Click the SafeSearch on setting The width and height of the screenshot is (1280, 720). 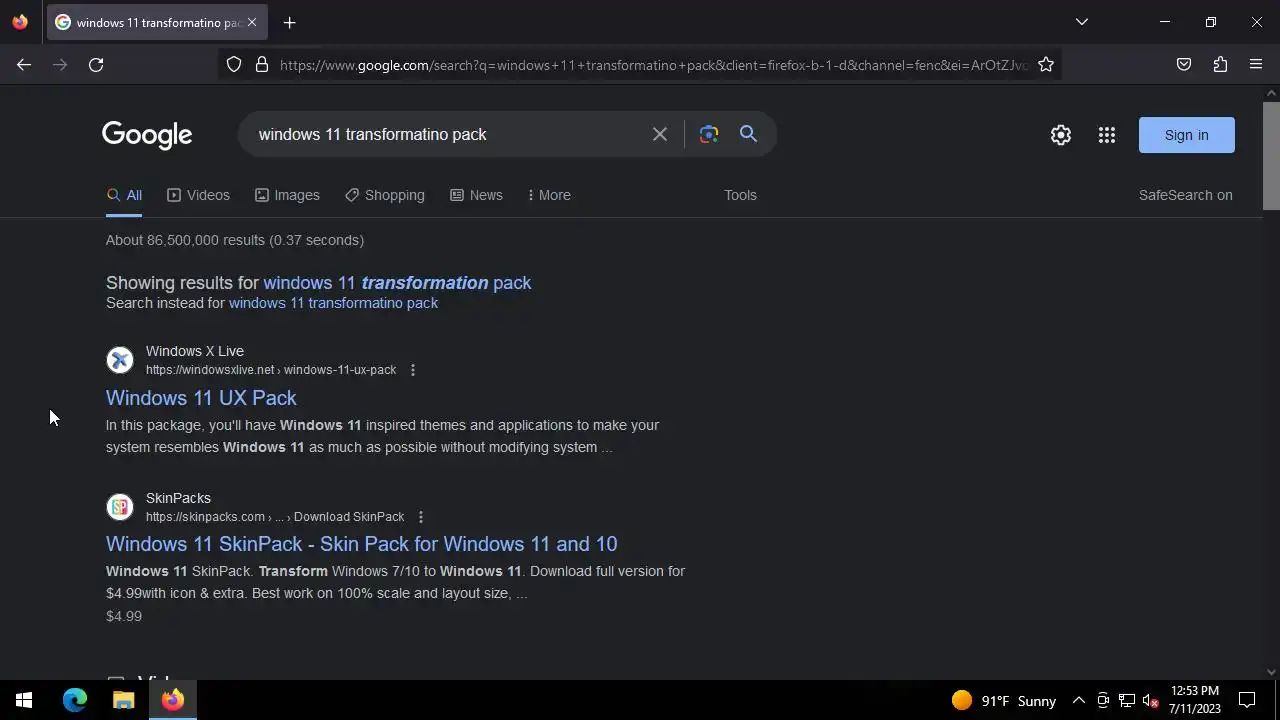1186,195
